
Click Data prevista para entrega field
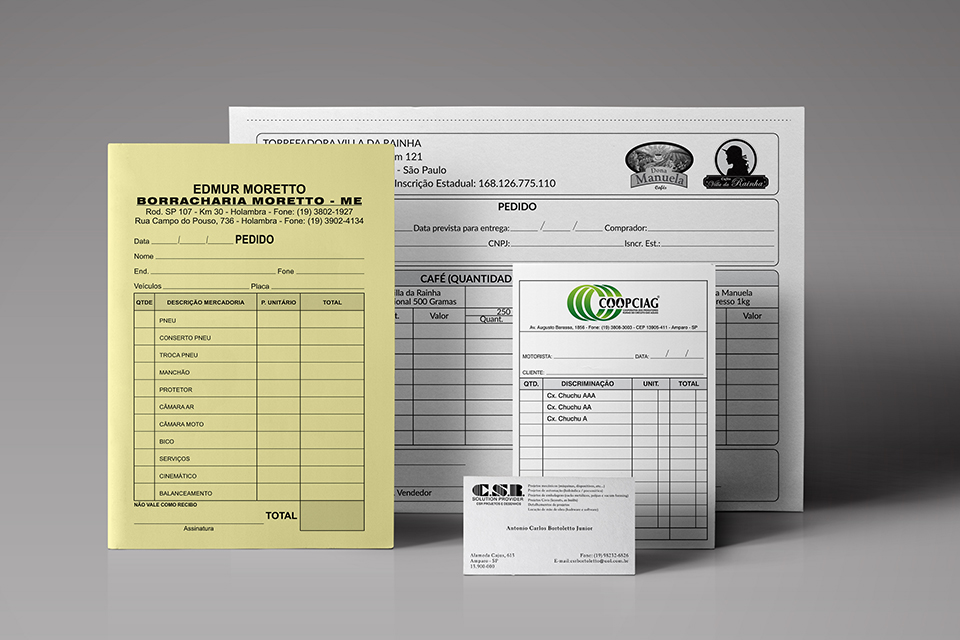(x=508, y=228)
